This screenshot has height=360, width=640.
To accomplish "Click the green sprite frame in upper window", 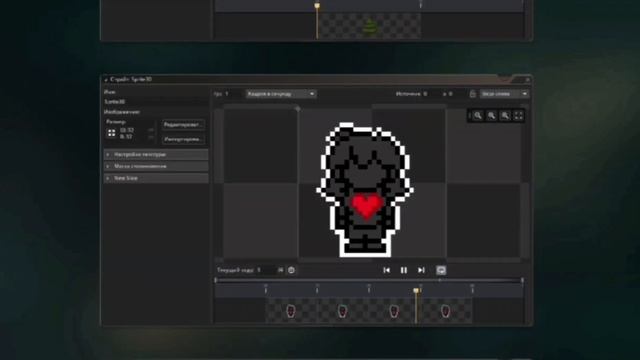I will tap(370, 27).
